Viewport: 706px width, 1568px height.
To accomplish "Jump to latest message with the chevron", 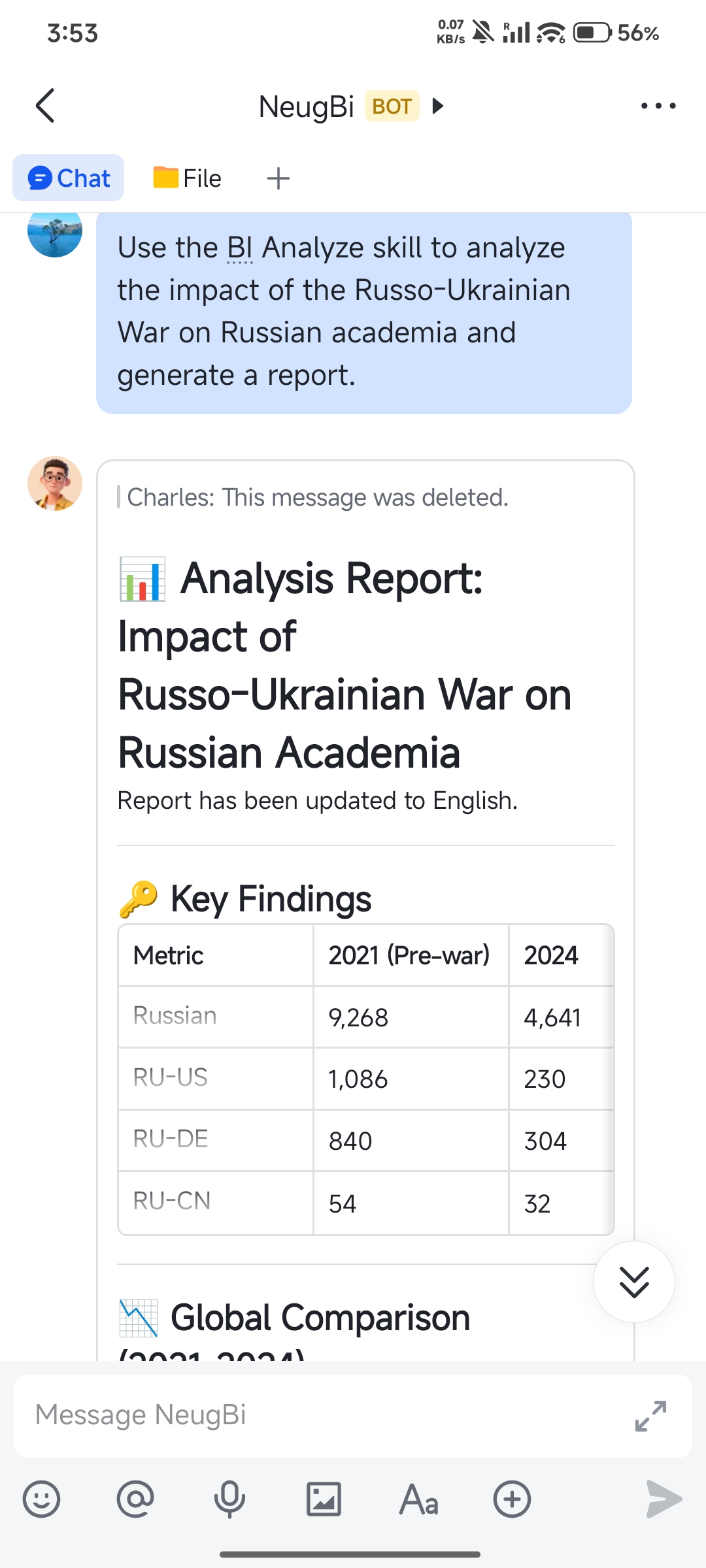I will 633,1282.
